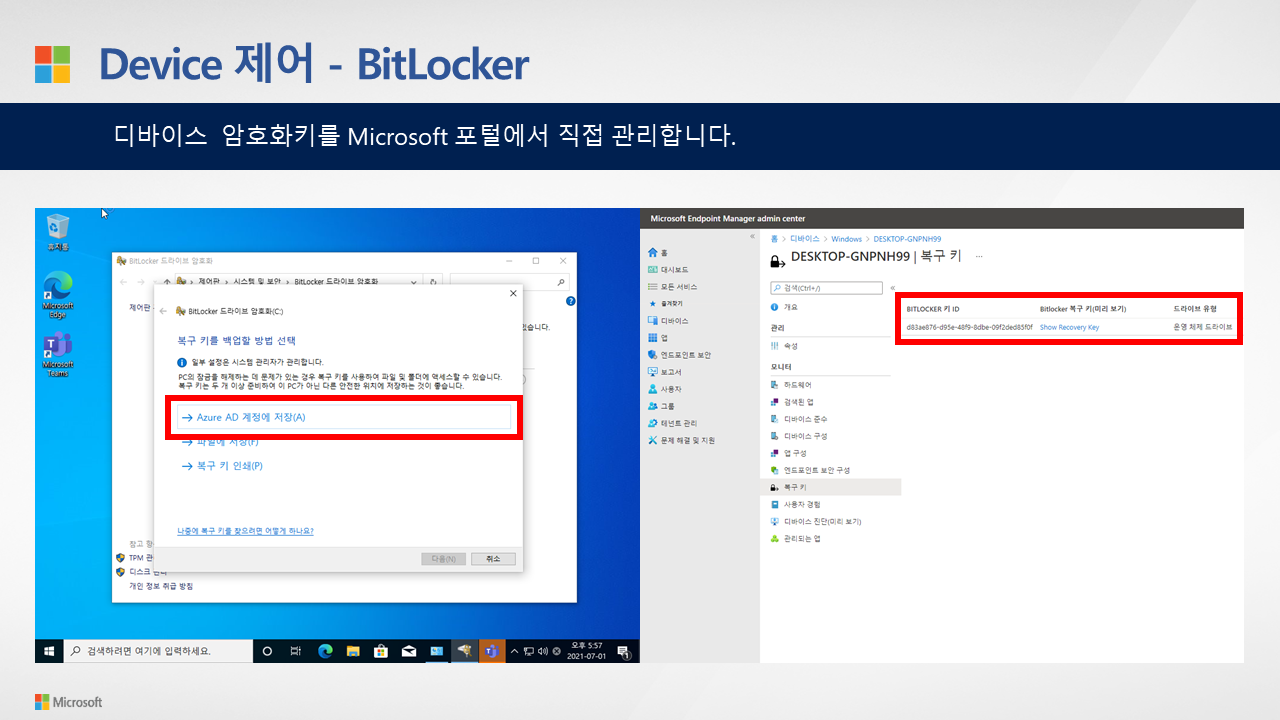Screen dimensions: 1280x720
Task: Open the Microsoft Edge desktop shortcut
Action: [x=58, y=294]
